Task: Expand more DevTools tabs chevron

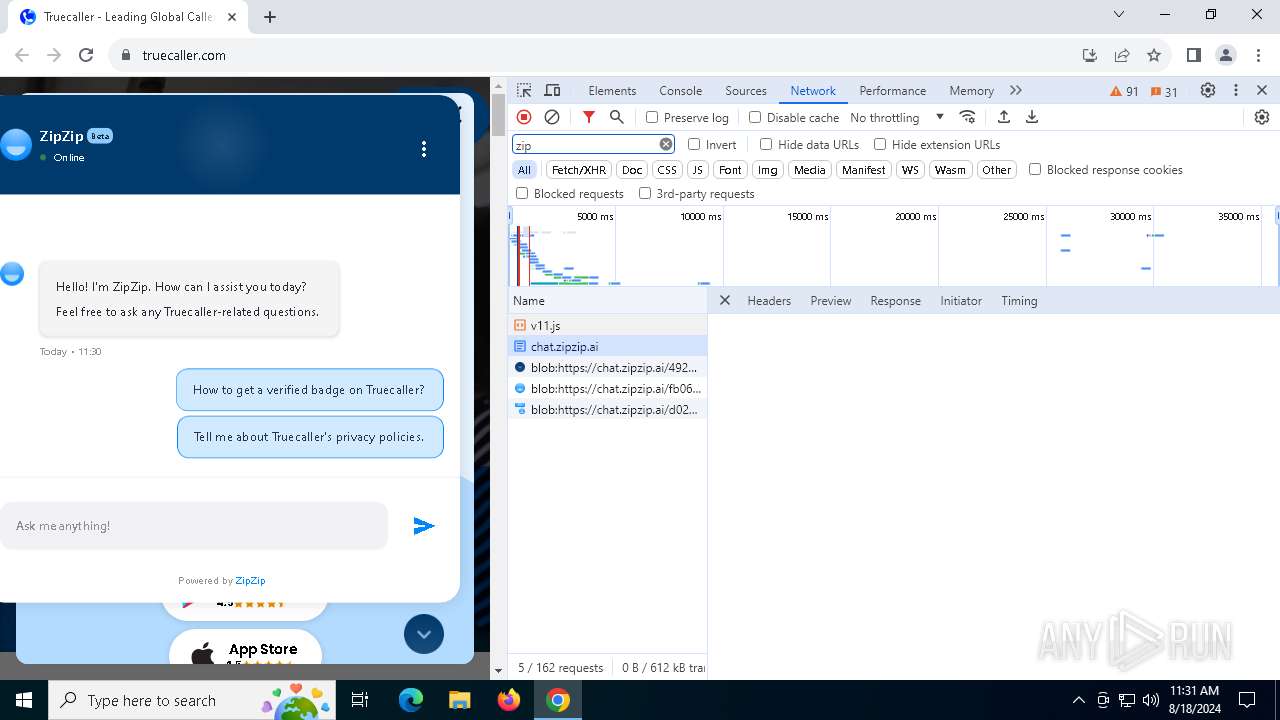Action: [x=1016, y=90]
